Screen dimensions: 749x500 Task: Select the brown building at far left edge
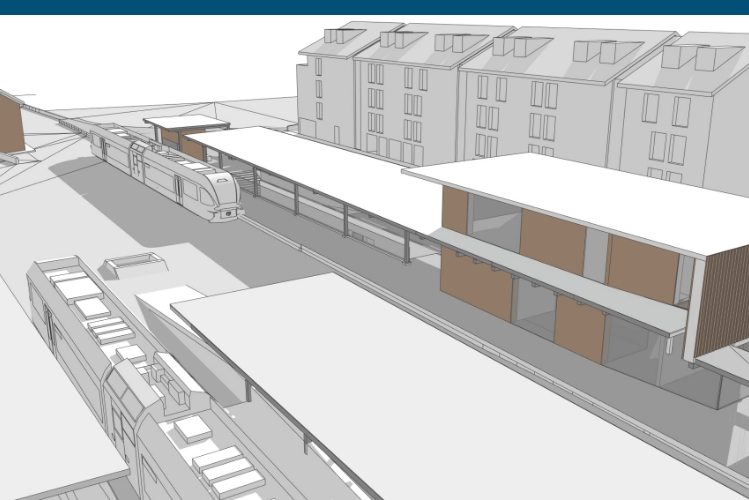9,123
